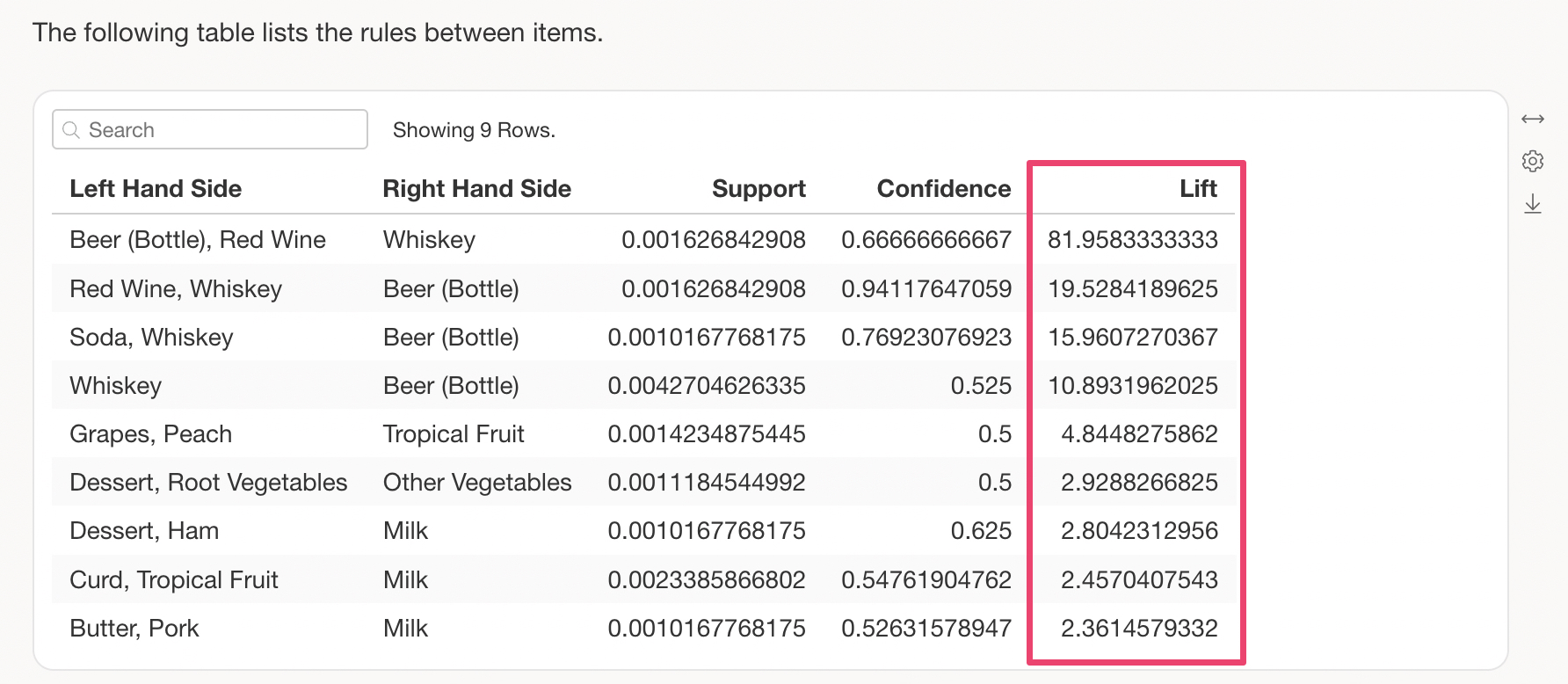Click the Other Vegetables cell
This screenshot has width=1568, height=684.
point(477,483)
